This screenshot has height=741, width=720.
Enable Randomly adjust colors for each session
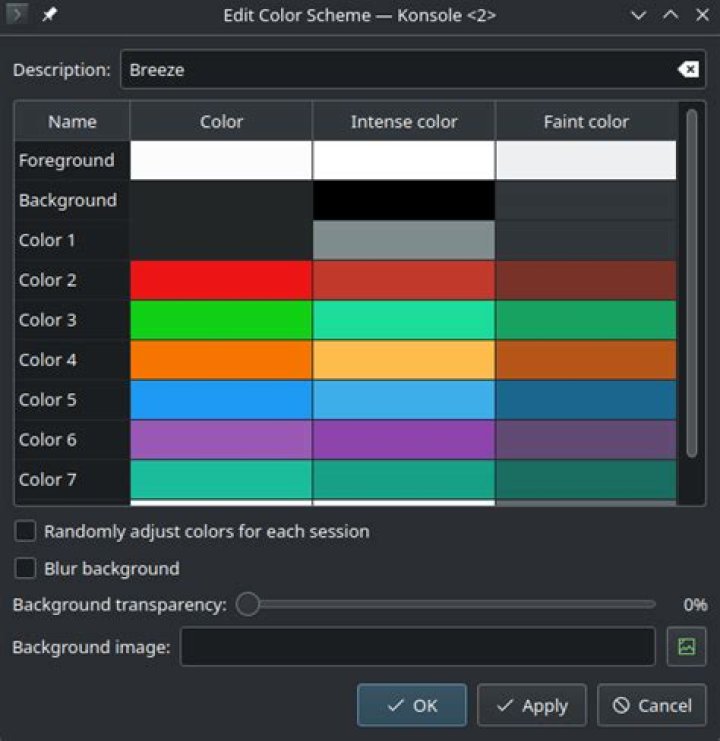click(26, 531)
